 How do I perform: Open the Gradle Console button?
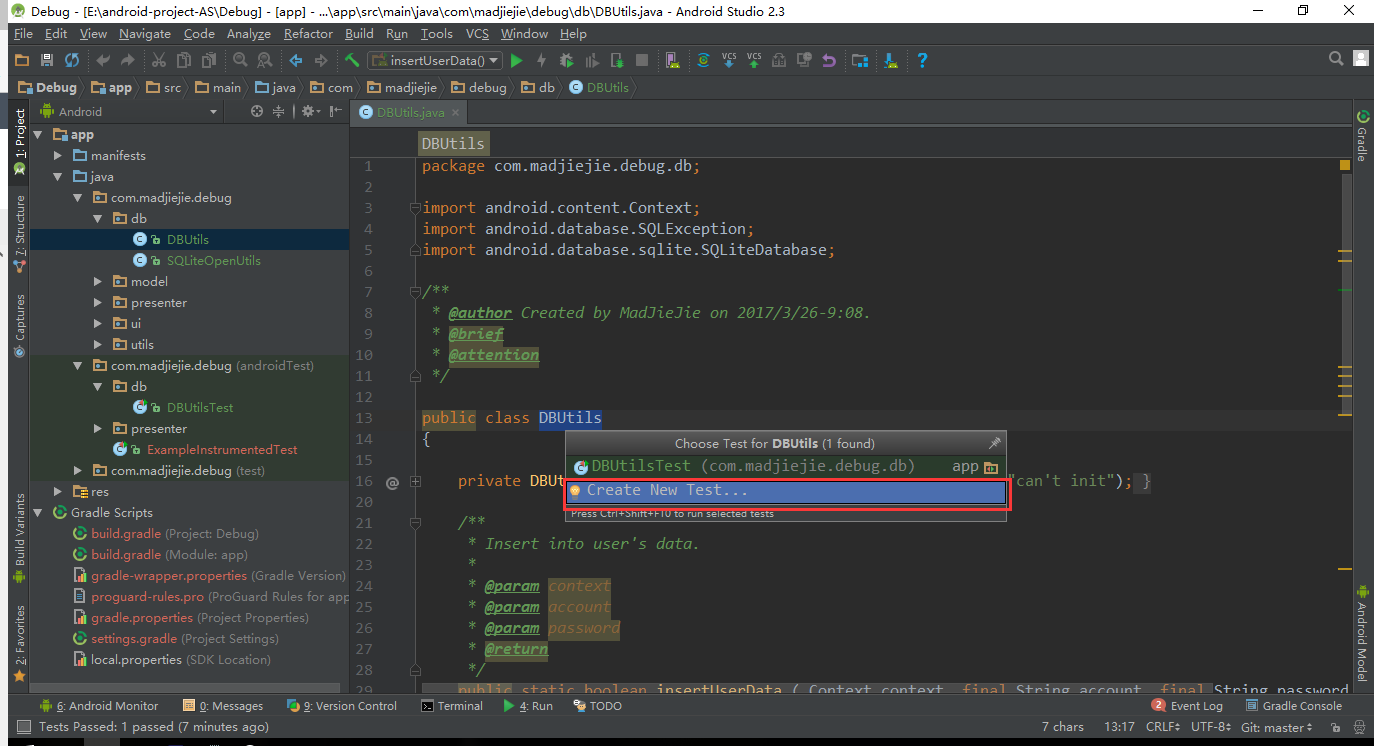(1292, 706)
